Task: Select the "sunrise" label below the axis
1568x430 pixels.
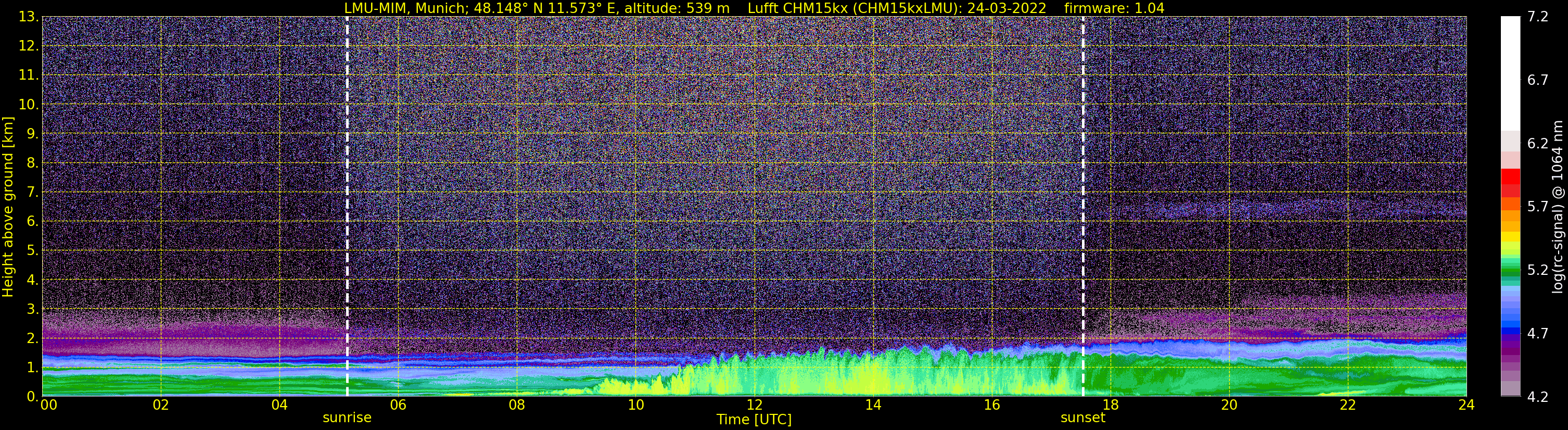Action: point(347,418)
